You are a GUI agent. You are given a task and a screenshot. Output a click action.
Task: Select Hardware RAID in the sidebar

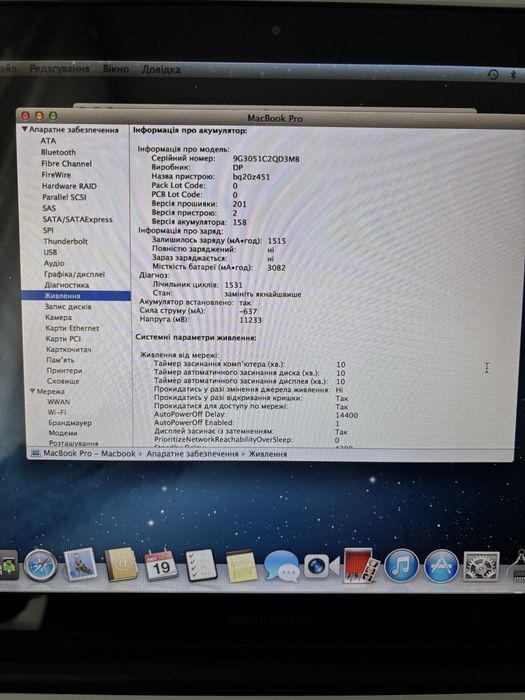click(x=69, y=186)
